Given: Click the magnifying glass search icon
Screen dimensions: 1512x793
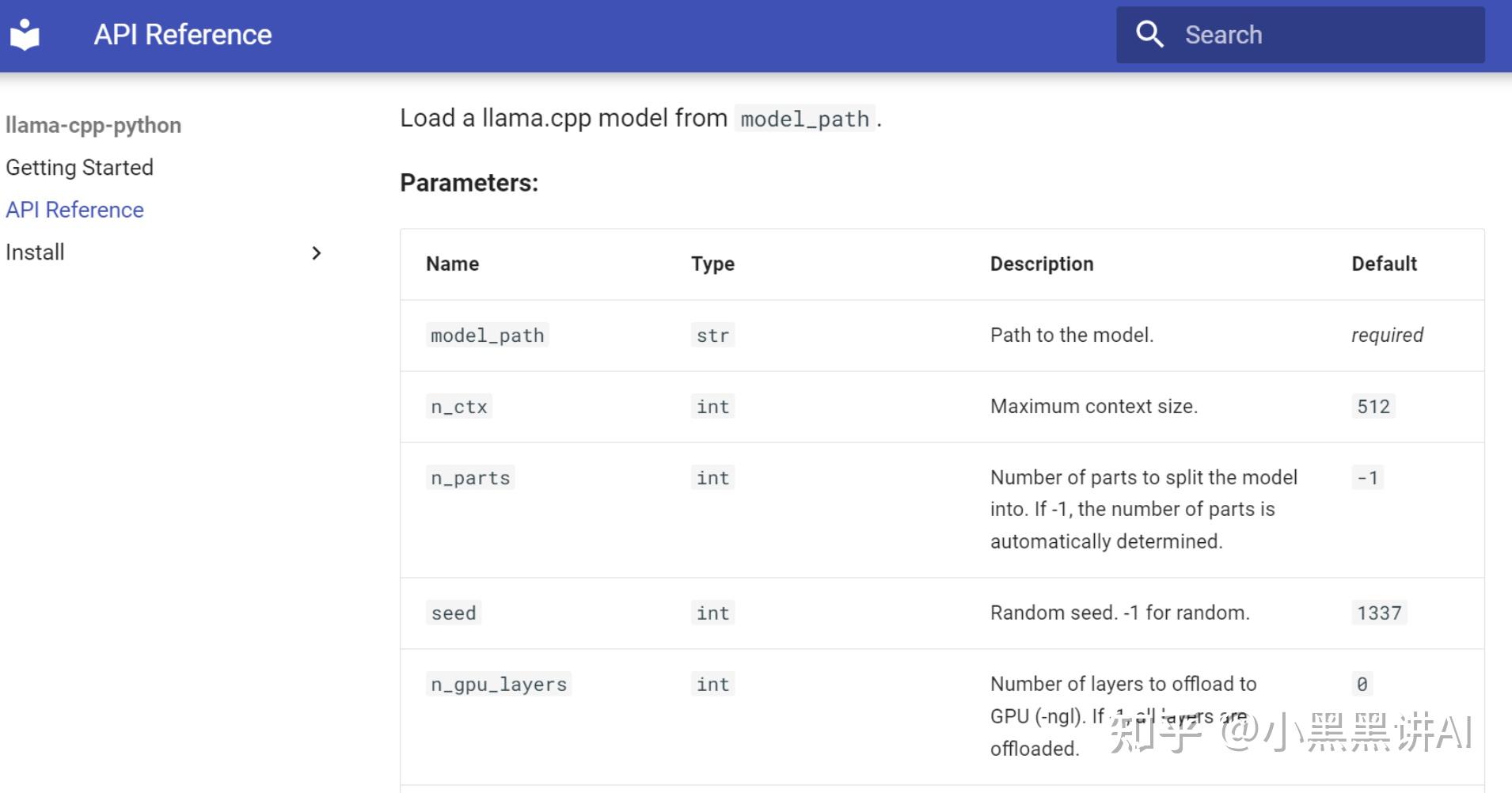Looking at the screenshot, I should point(1149,35).
